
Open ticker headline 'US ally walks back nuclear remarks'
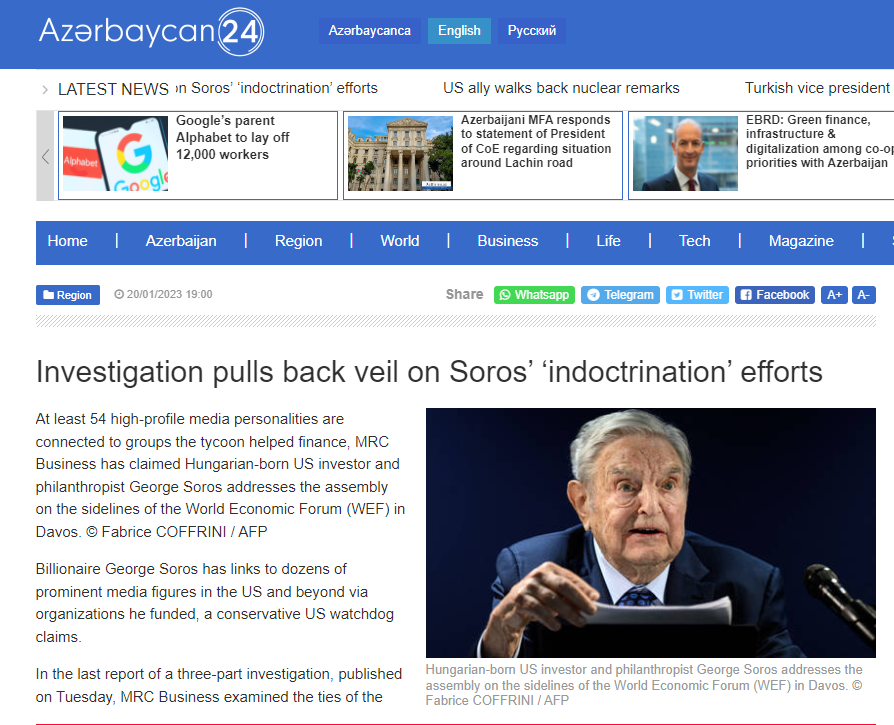(561, 88)
